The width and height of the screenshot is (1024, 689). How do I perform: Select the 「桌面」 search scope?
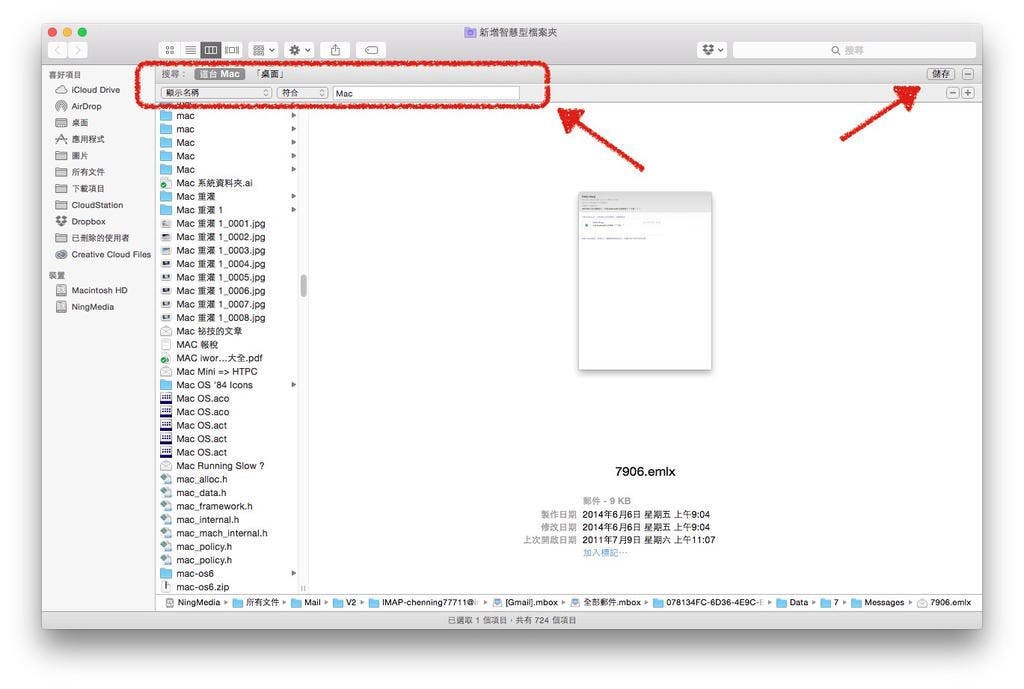270,74
